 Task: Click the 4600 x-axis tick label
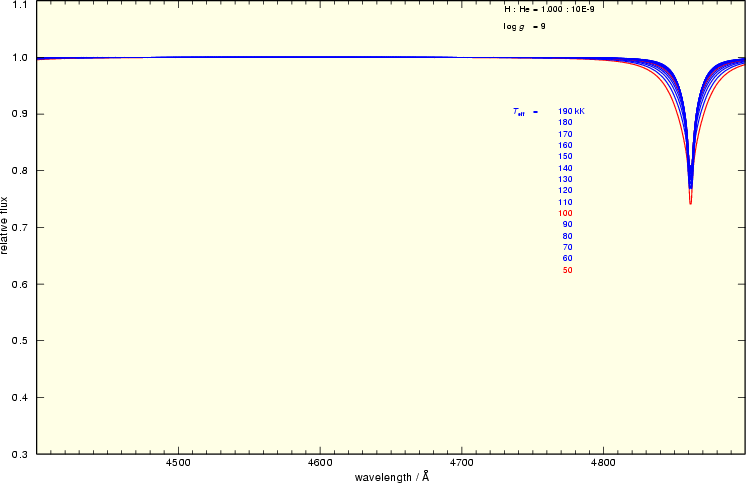coord(320,463)
